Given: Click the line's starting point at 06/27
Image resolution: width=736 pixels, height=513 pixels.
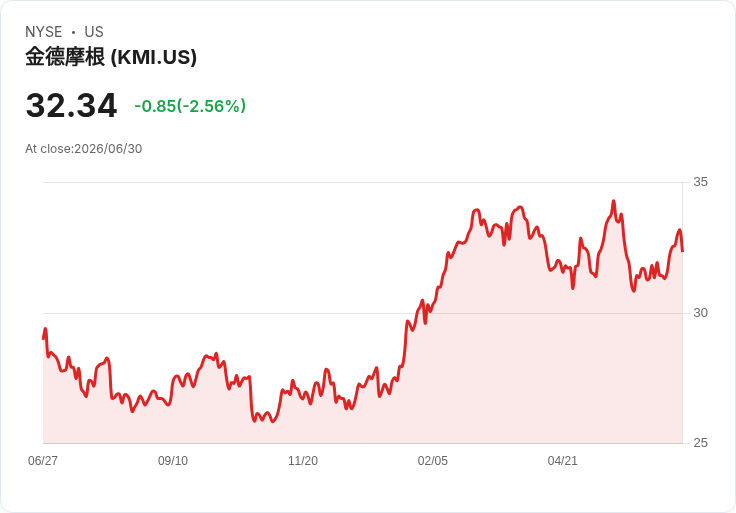Looking at the screenshot, I should pyautogui.click(x=44, y=338).
